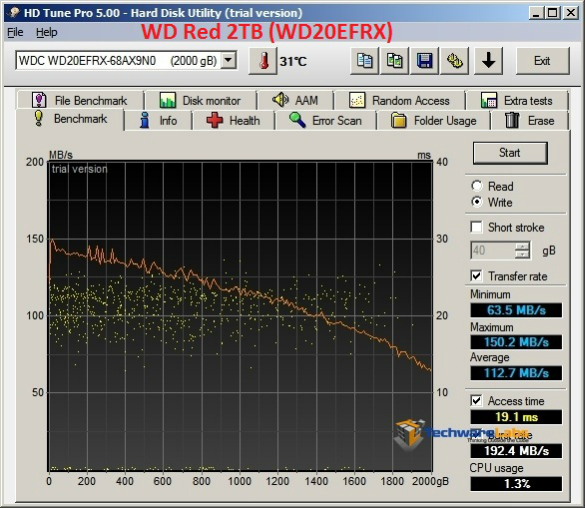Toggle the Access time checkbox
Screen dimensions: 585x508
tap(476, 401)
